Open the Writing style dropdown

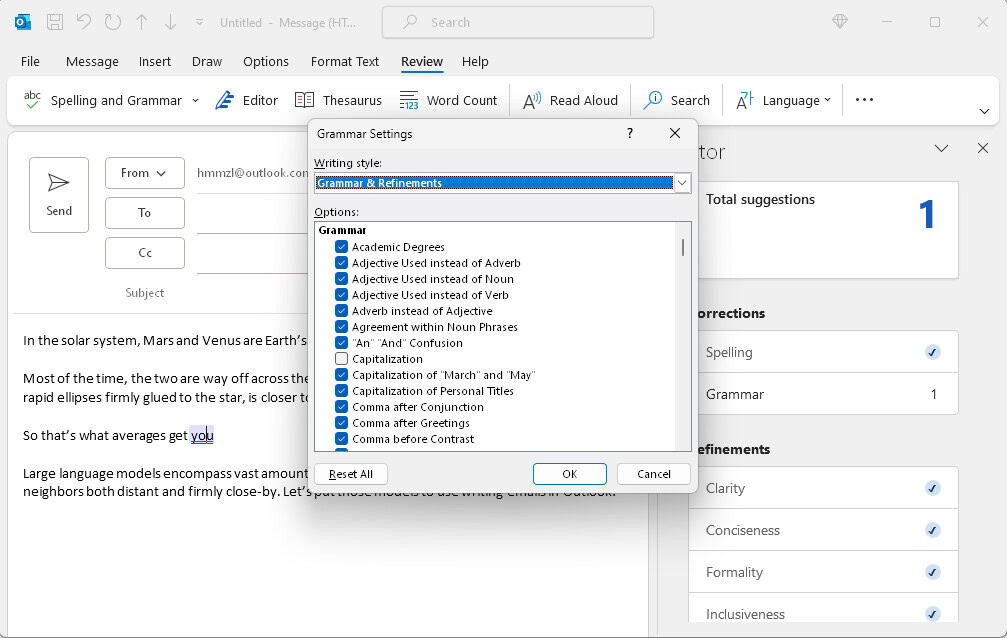click(681, 183)
